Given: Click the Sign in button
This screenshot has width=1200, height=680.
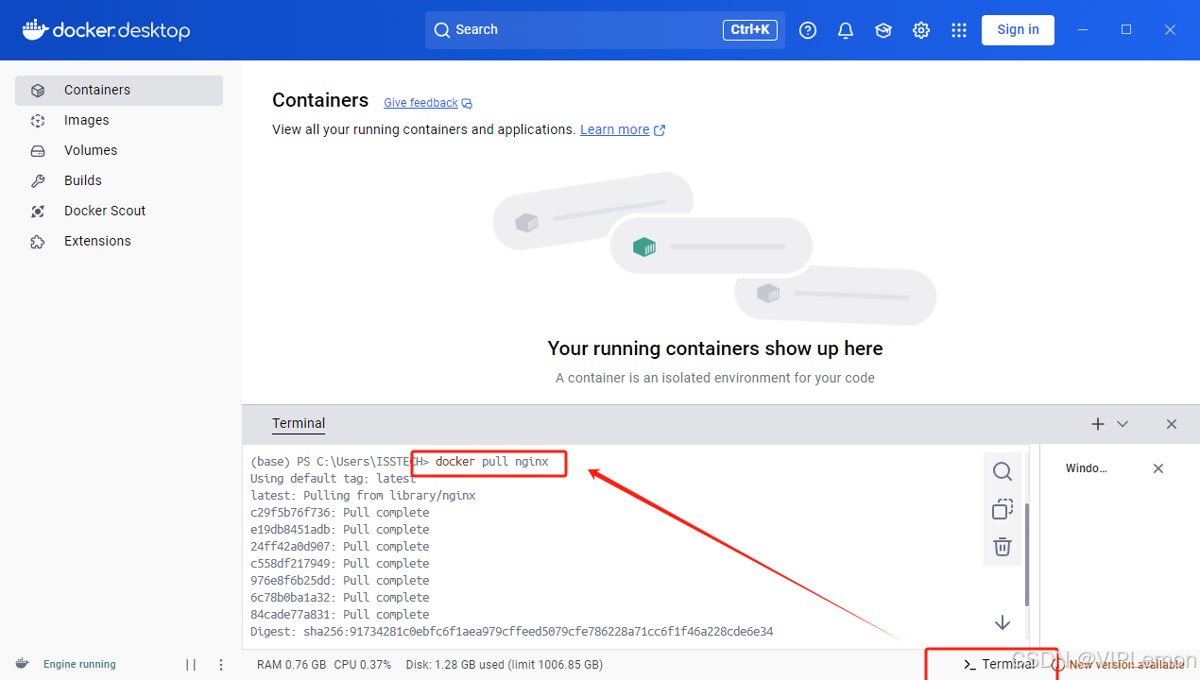Looking at the screenshot, I should [1018, 30].
